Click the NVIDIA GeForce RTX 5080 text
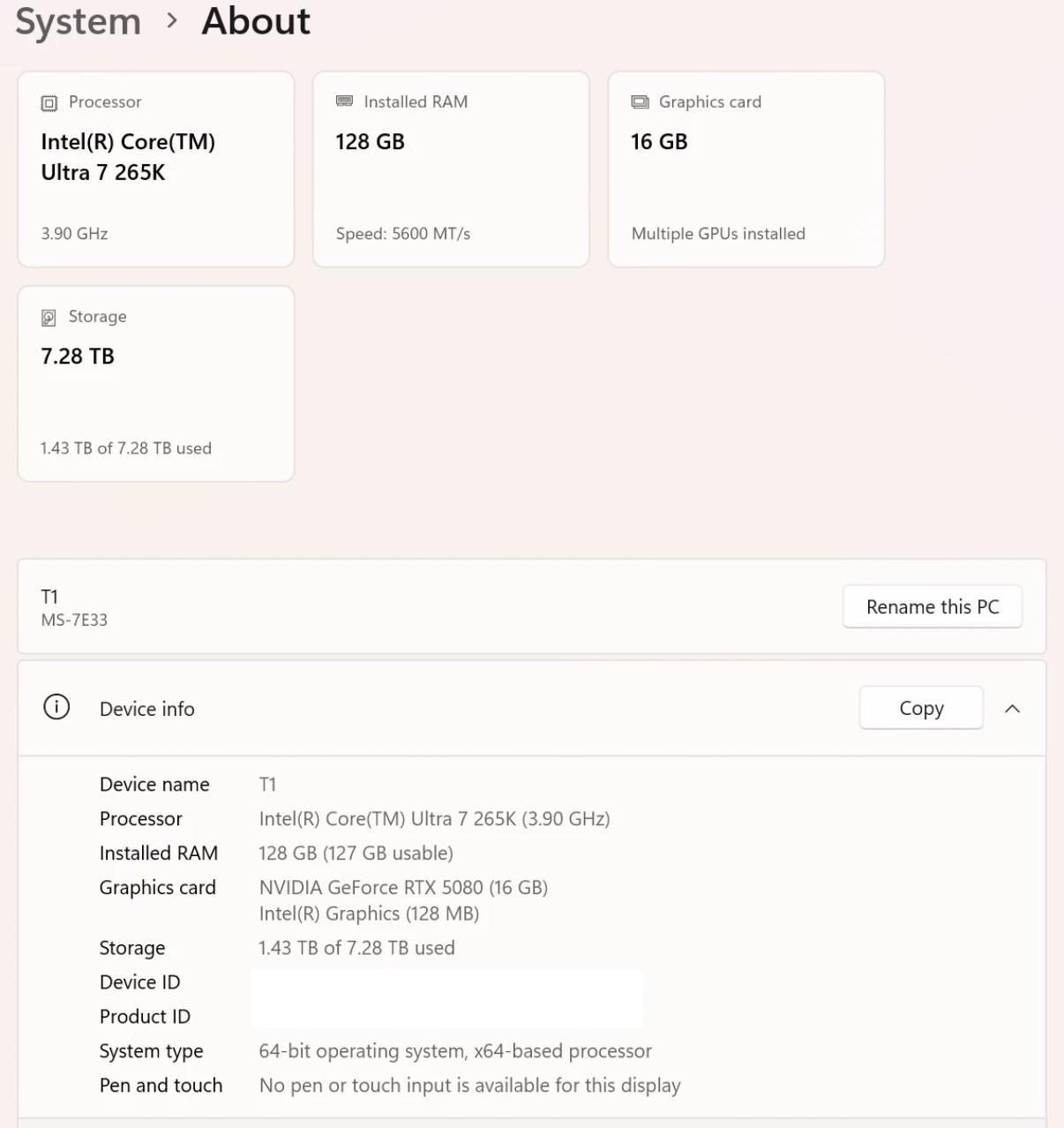1064x1128 pixels. tap(403, 887)
